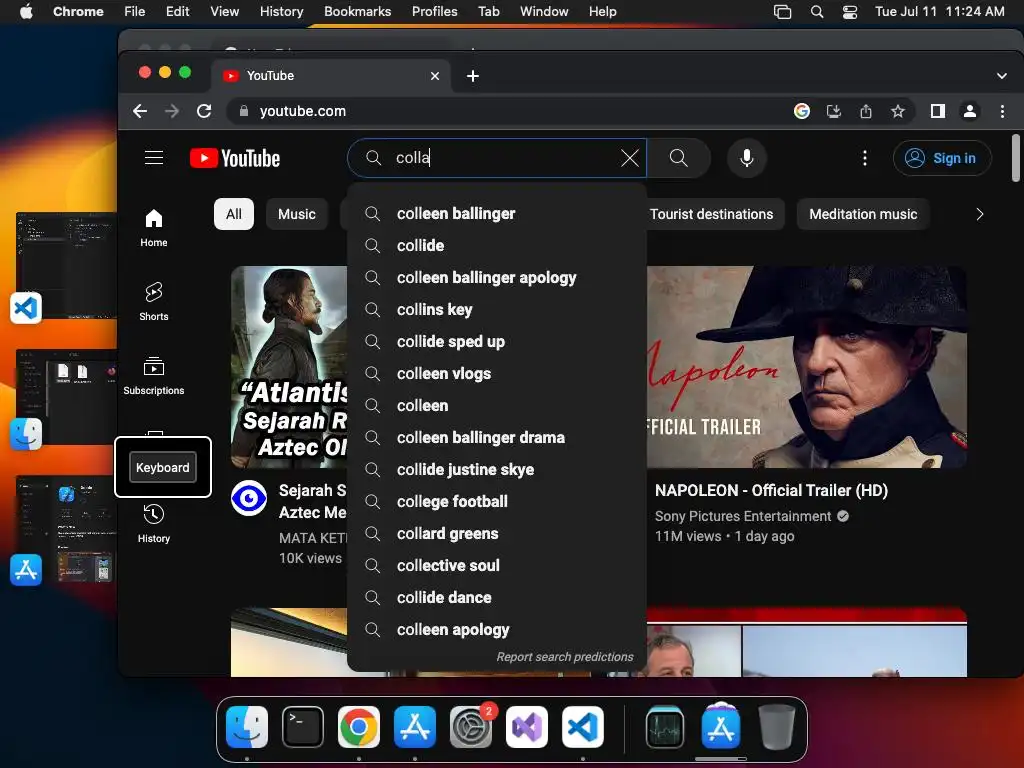
Task: Open the History menu in menu bar
Action: tap(281, 12)
